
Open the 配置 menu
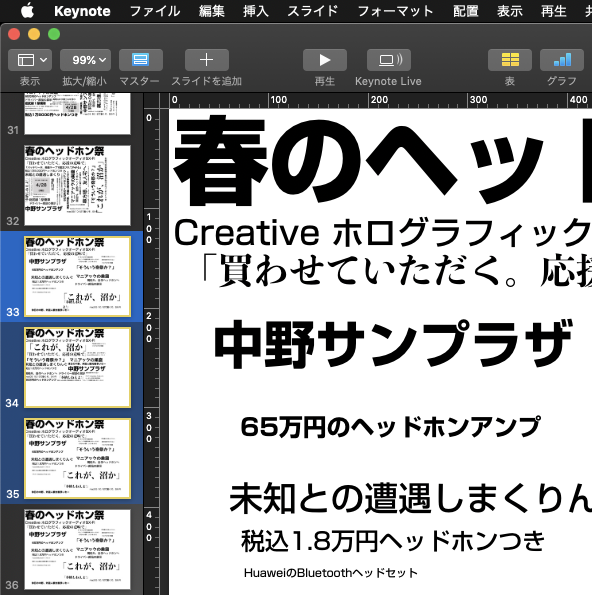click(x=466, y=11)
